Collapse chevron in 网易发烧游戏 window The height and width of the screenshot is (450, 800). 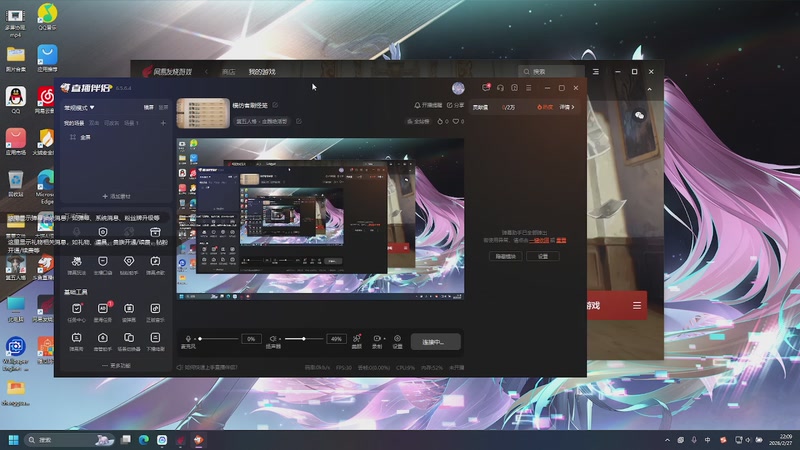tap(649, 89)
